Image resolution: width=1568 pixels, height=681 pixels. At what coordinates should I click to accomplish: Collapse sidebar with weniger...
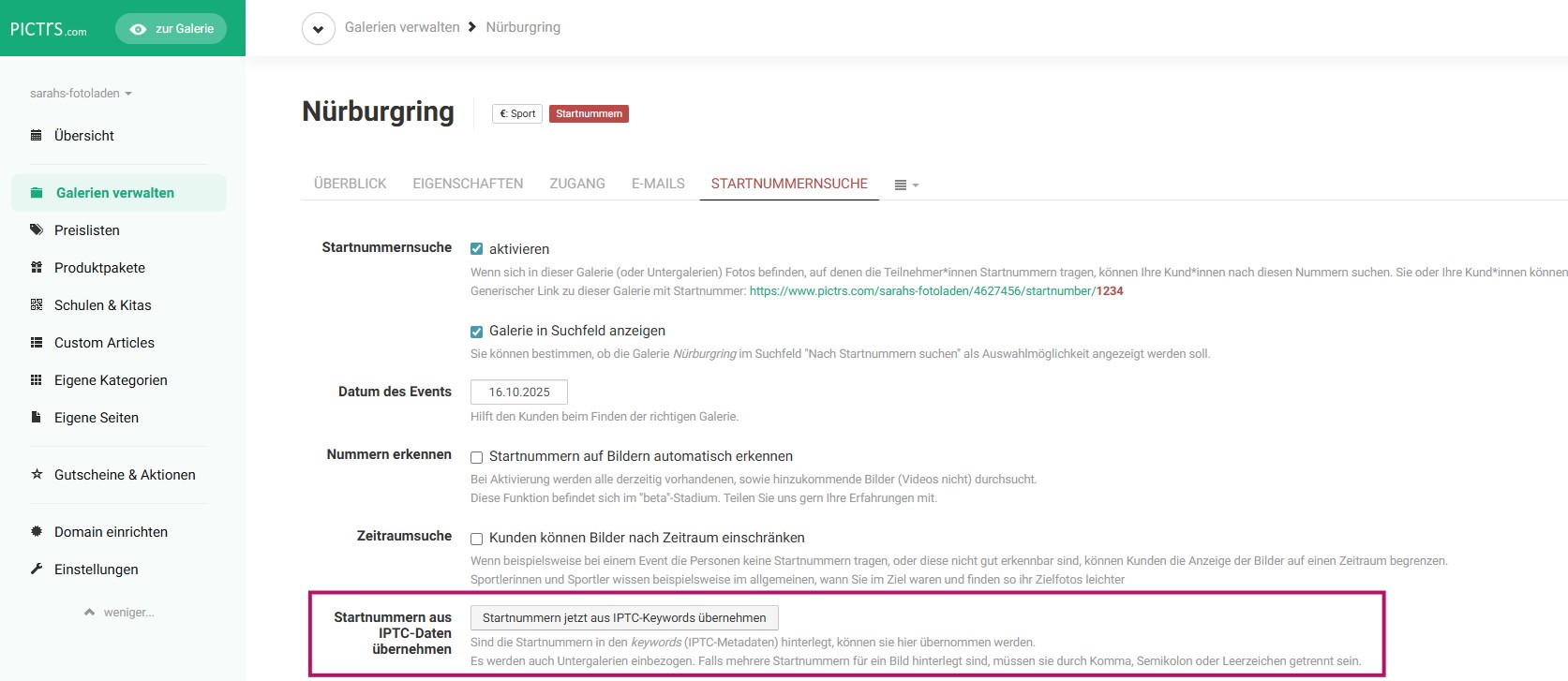[x=119, y=613]
